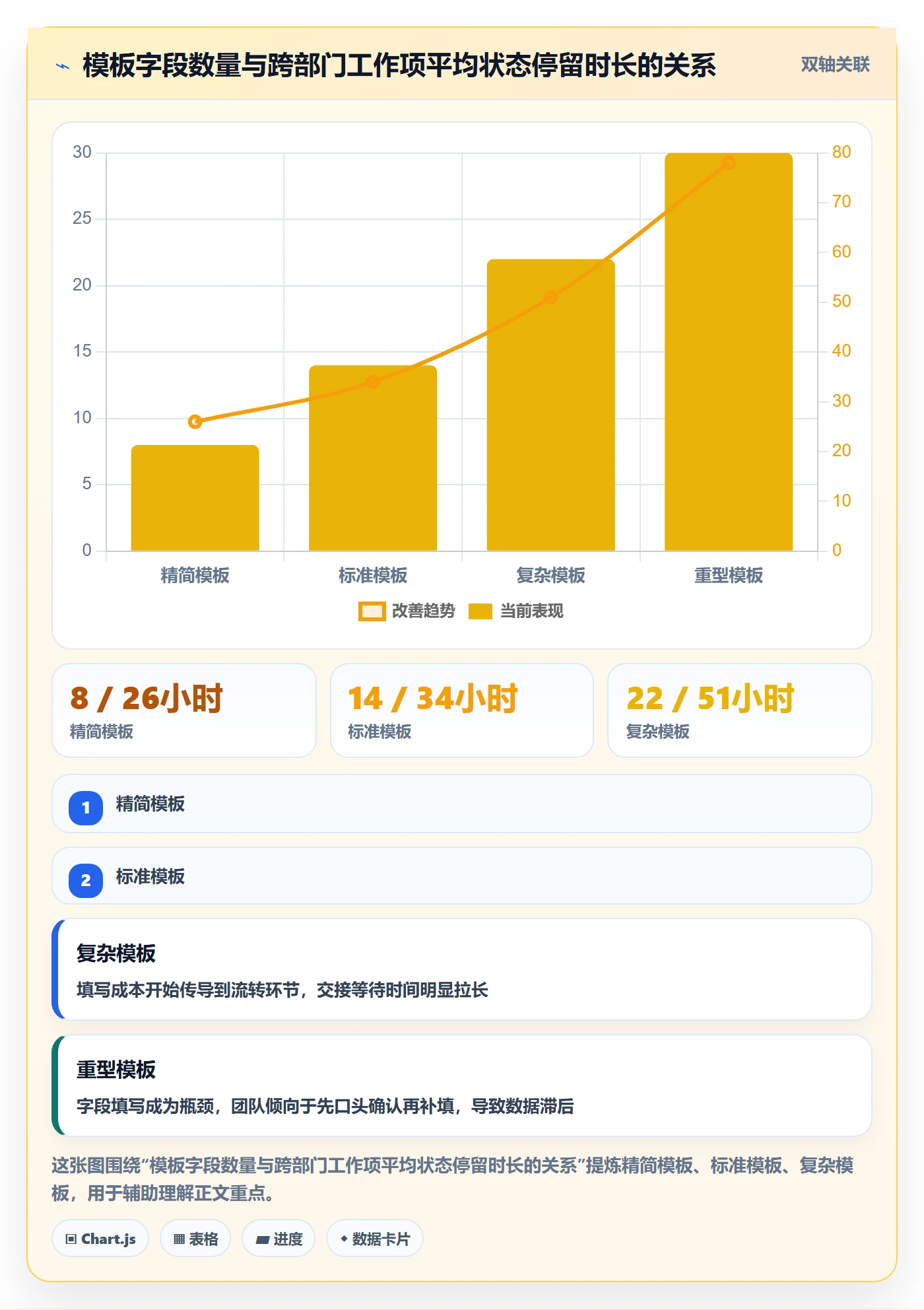Click text 填写成本开始传导到流转环节
The height and width of the screenshot is (1310, 924).
point(188,990)
